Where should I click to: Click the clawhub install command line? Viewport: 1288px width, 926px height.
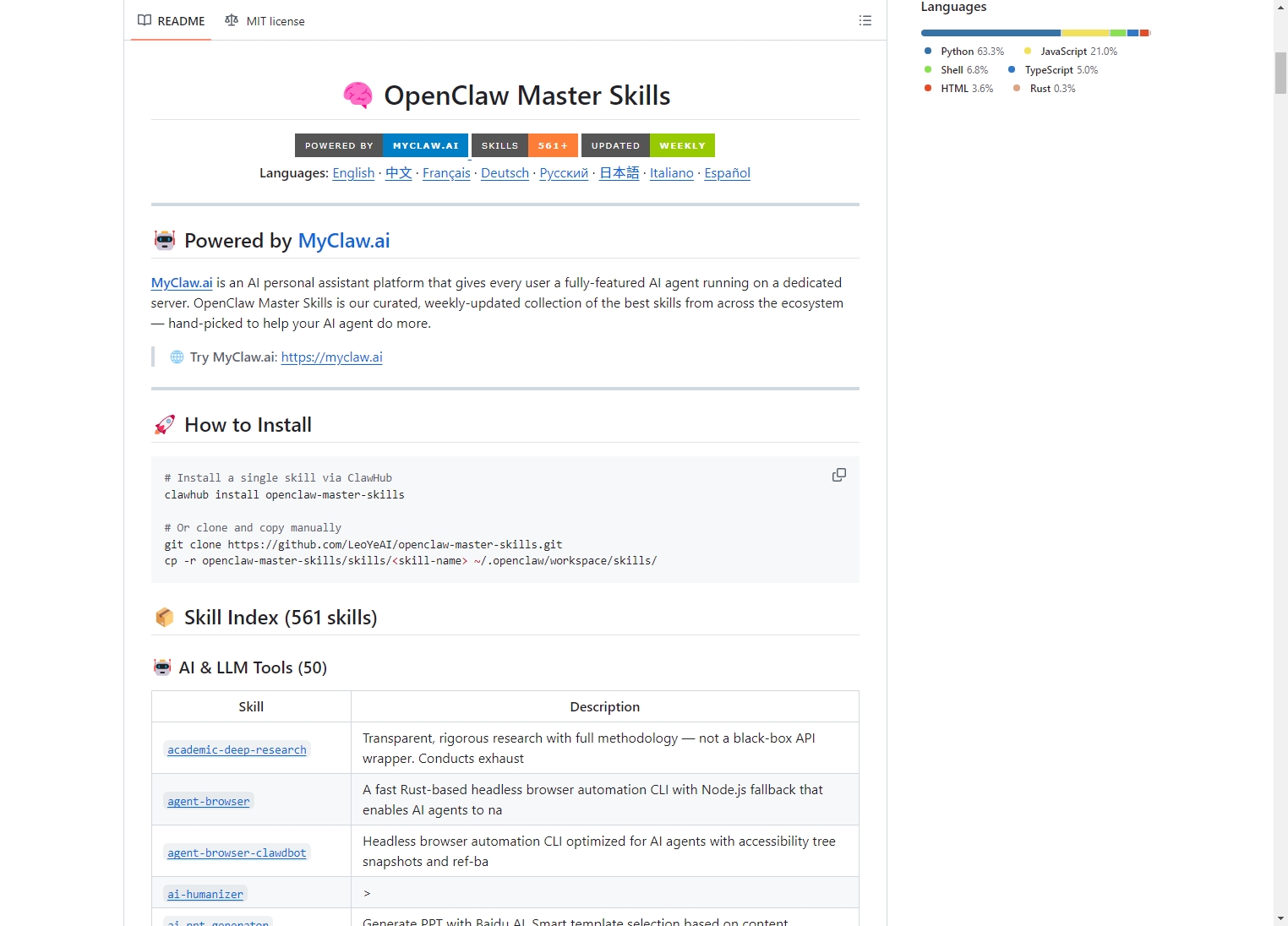pos(285,495)
